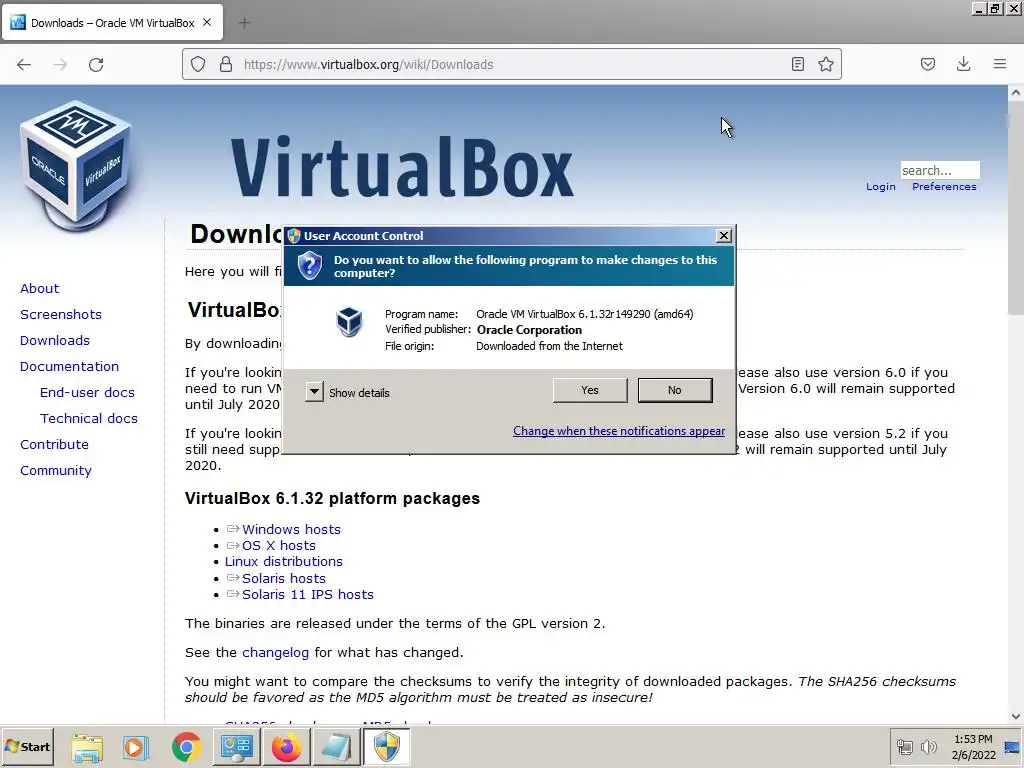Open Windows Media Player from taskbar
Viewport: 1024px width, 768px height.
136,747
